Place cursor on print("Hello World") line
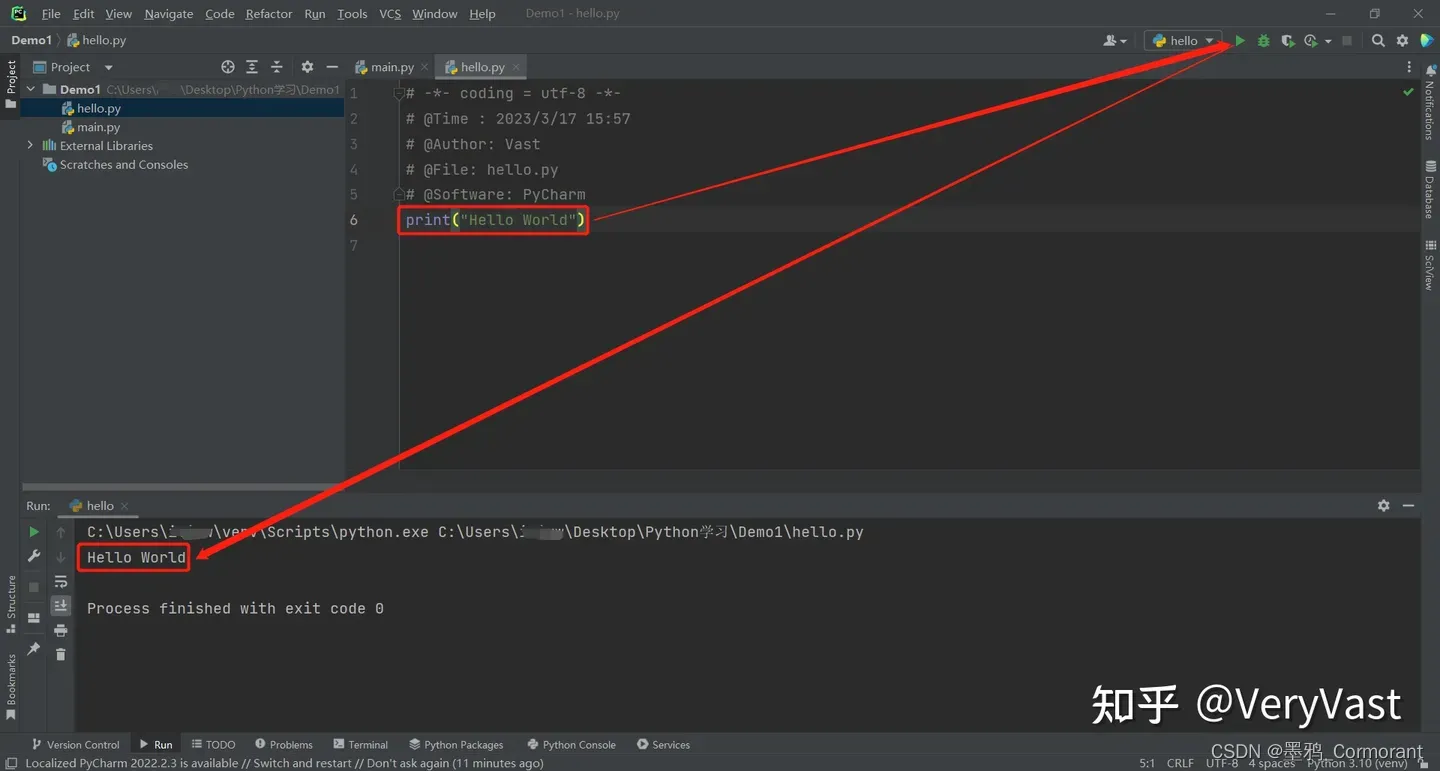Screen dimensions: 1440x771 495,220
